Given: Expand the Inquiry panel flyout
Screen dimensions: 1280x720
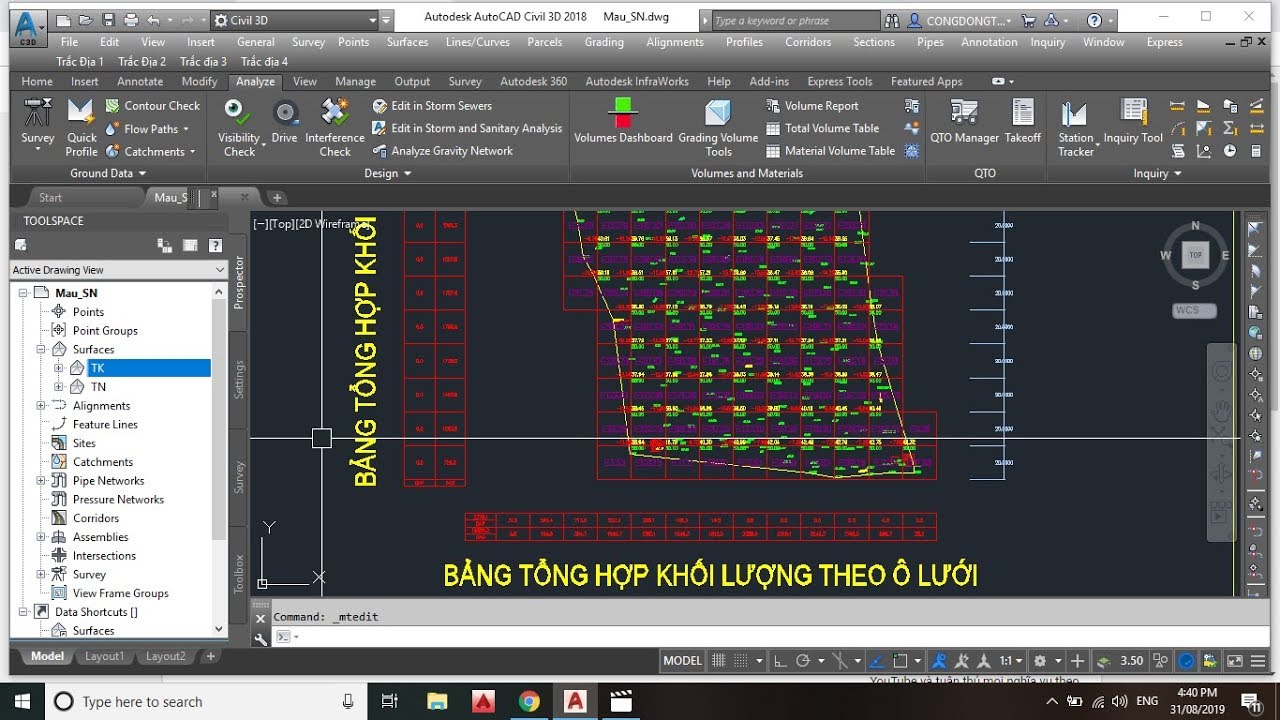Looking at the screenshot, I should (1157, 173).
